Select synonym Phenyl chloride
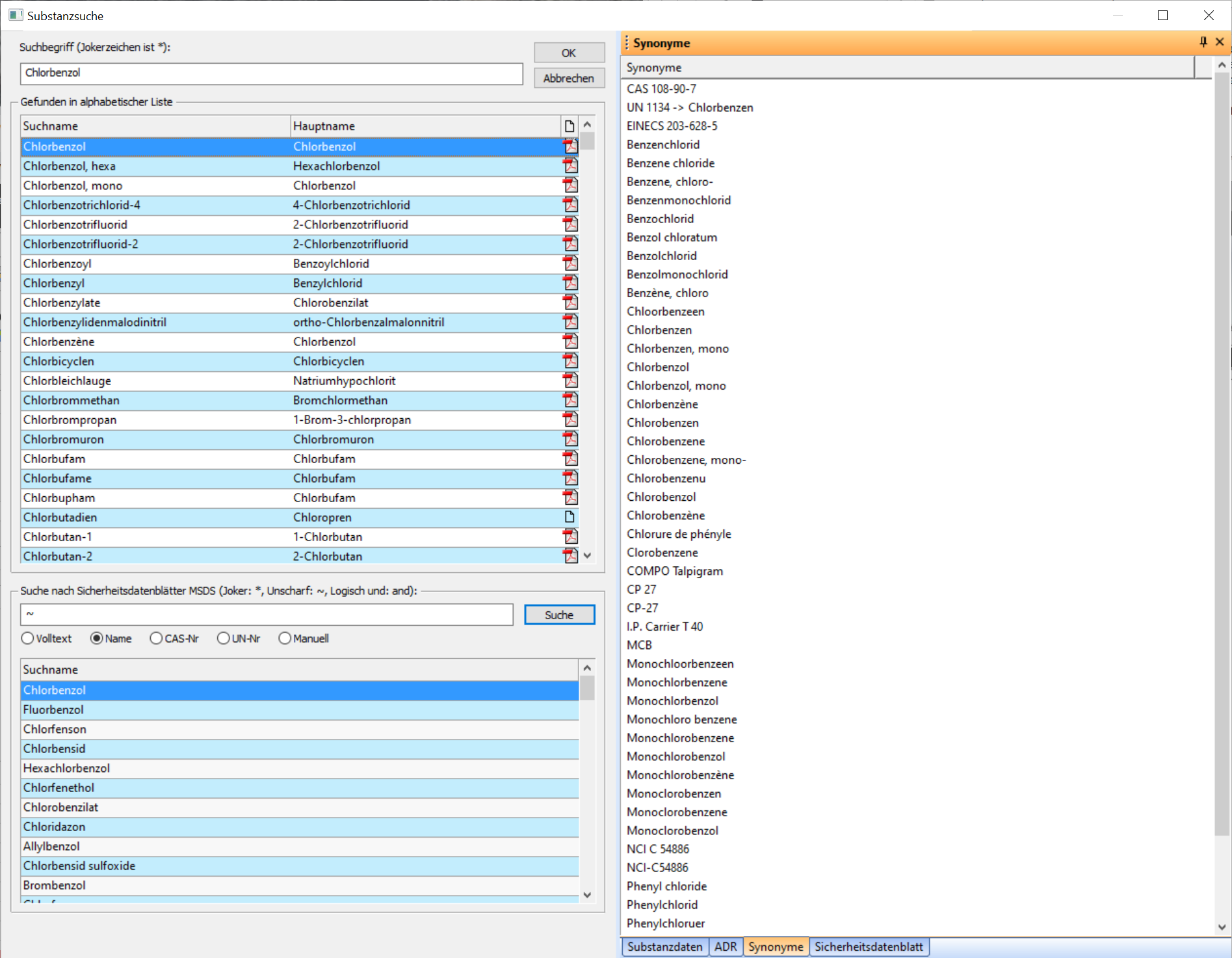Image resolution: width=1232 pixels, height=958 pixels. tap(666, 886)
